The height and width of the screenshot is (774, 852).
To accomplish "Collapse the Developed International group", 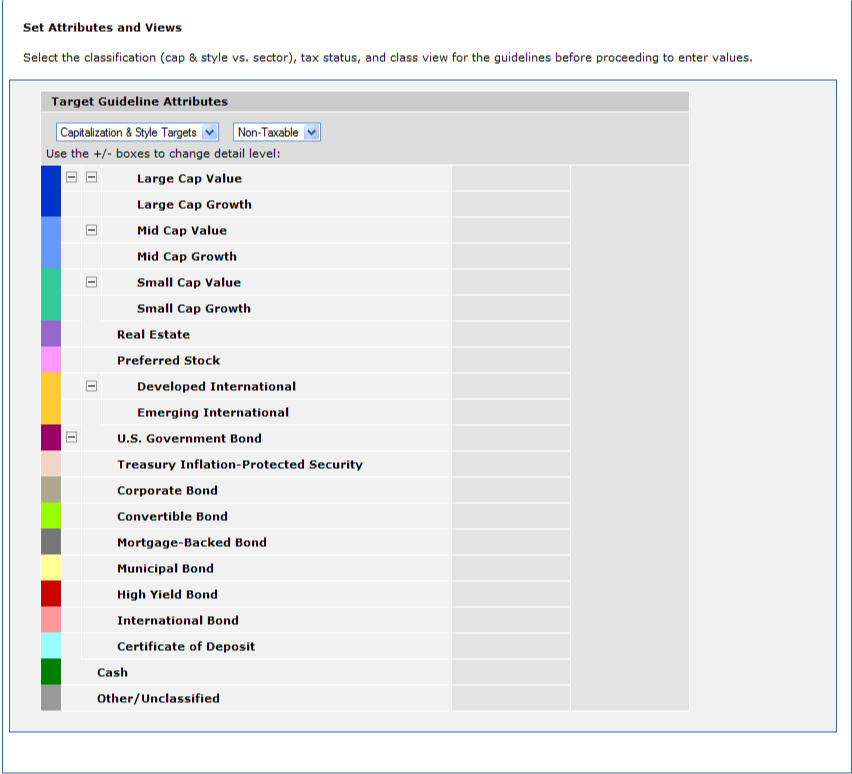I will click(x=91, y=386).
